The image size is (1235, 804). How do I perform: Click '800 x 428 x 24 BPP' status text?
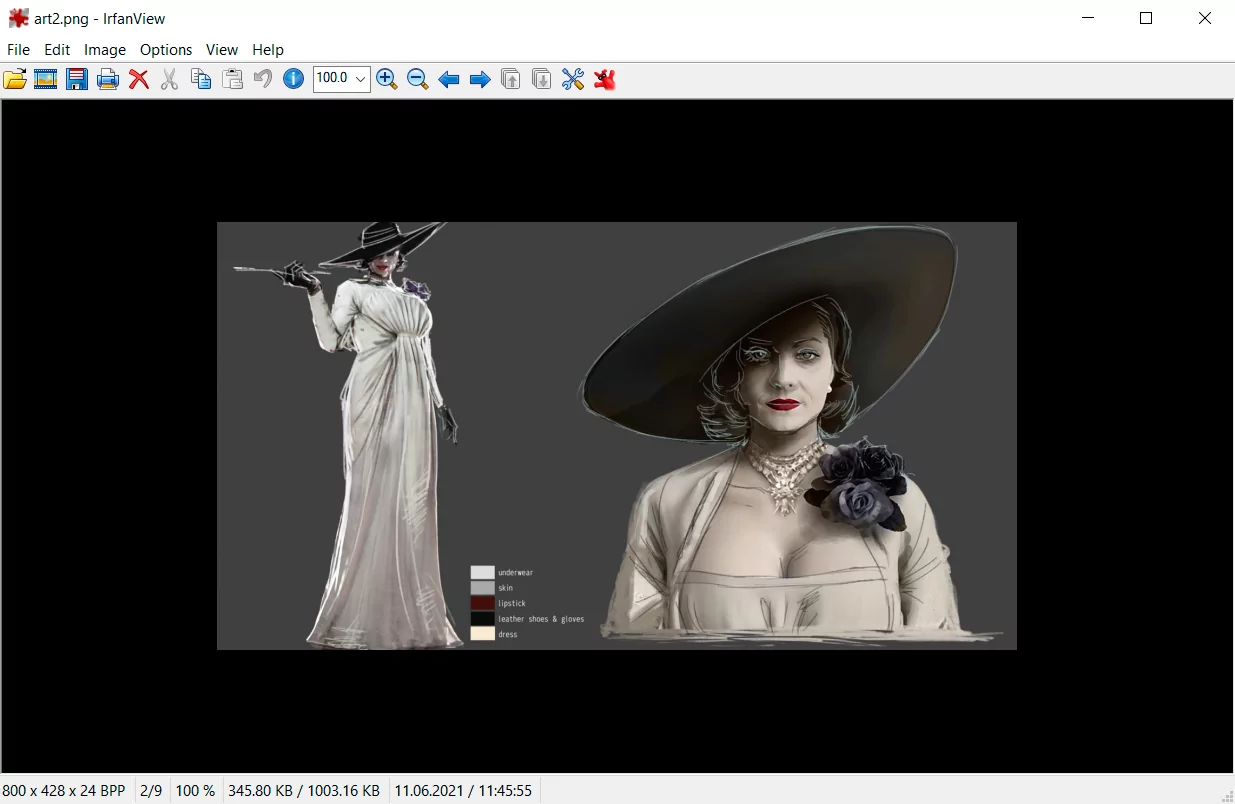[64, 790]
